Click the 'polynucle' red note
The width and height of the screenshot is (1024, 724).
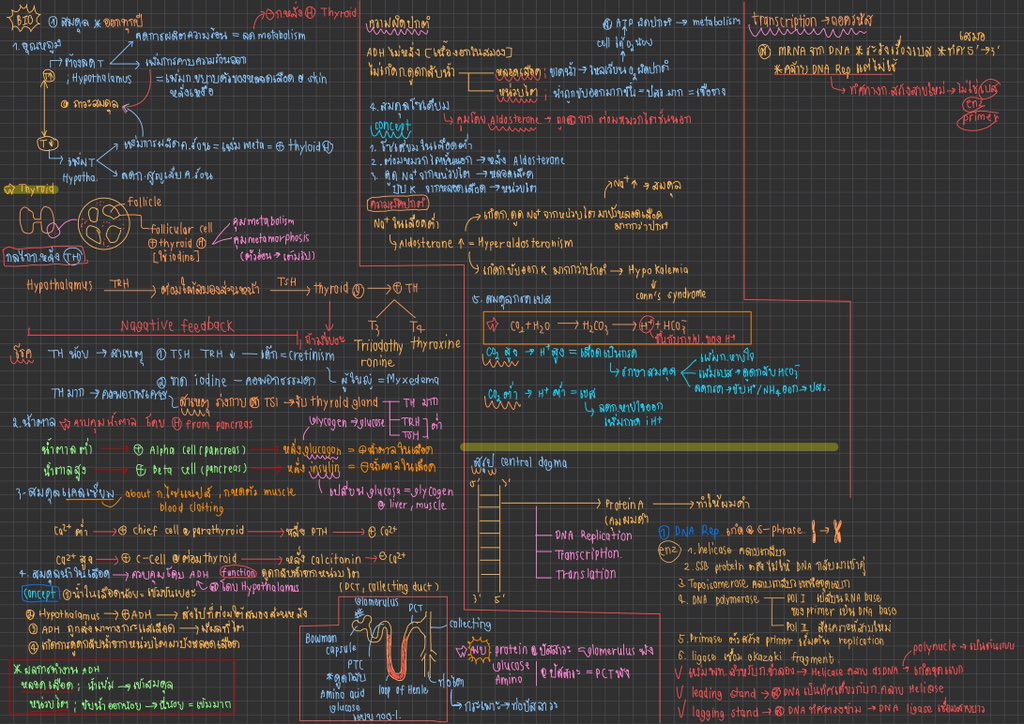pyautogui.click(x=934, y=648)
